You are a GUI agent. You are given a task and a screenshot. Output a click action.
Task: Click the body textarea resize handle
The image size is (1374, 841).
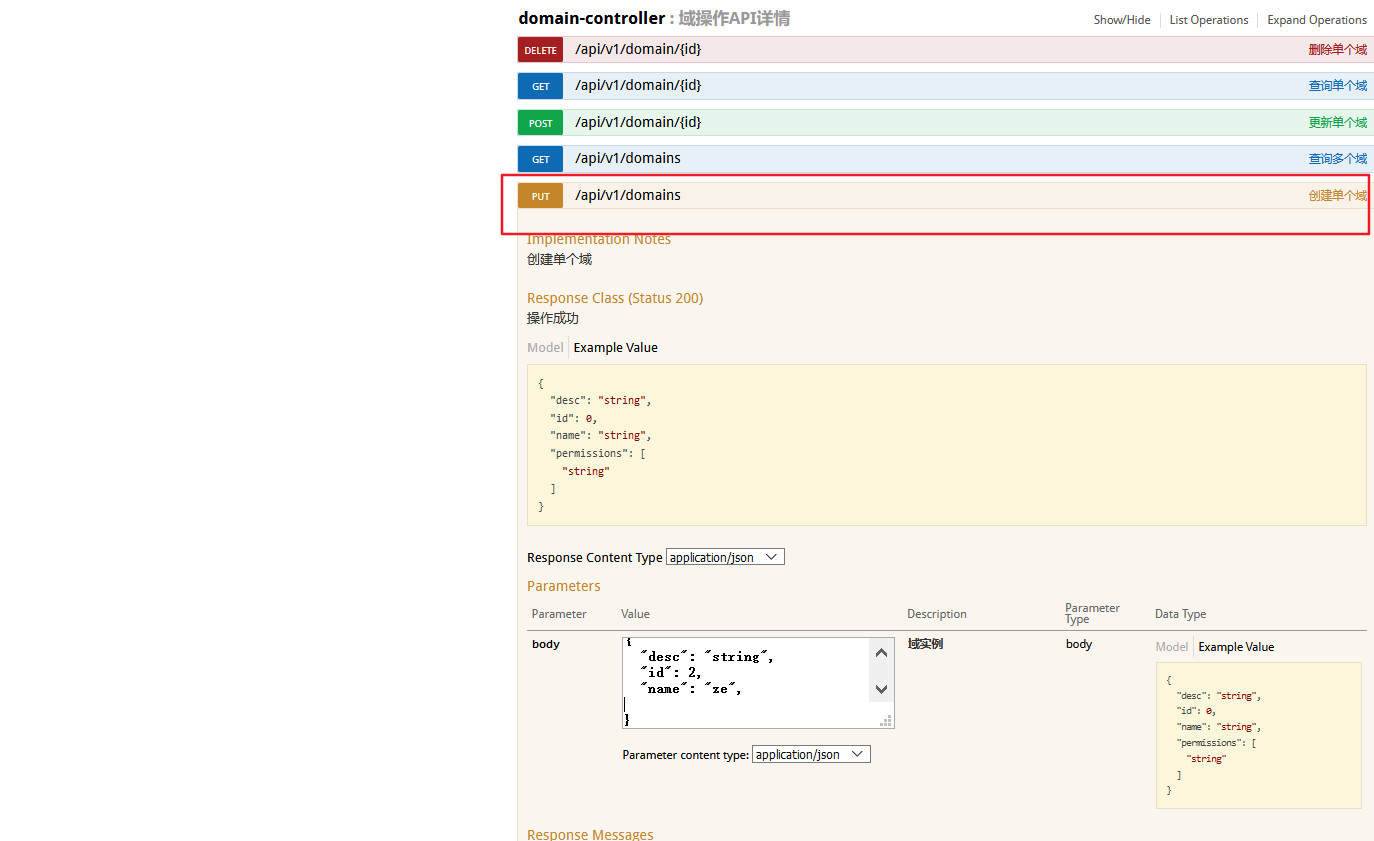coord(885,721)
